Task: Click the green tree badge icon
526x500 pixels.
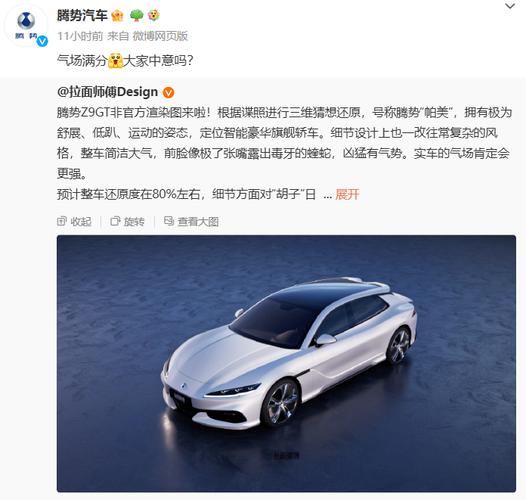Action: pyautogui.click(x=136, y=15)
